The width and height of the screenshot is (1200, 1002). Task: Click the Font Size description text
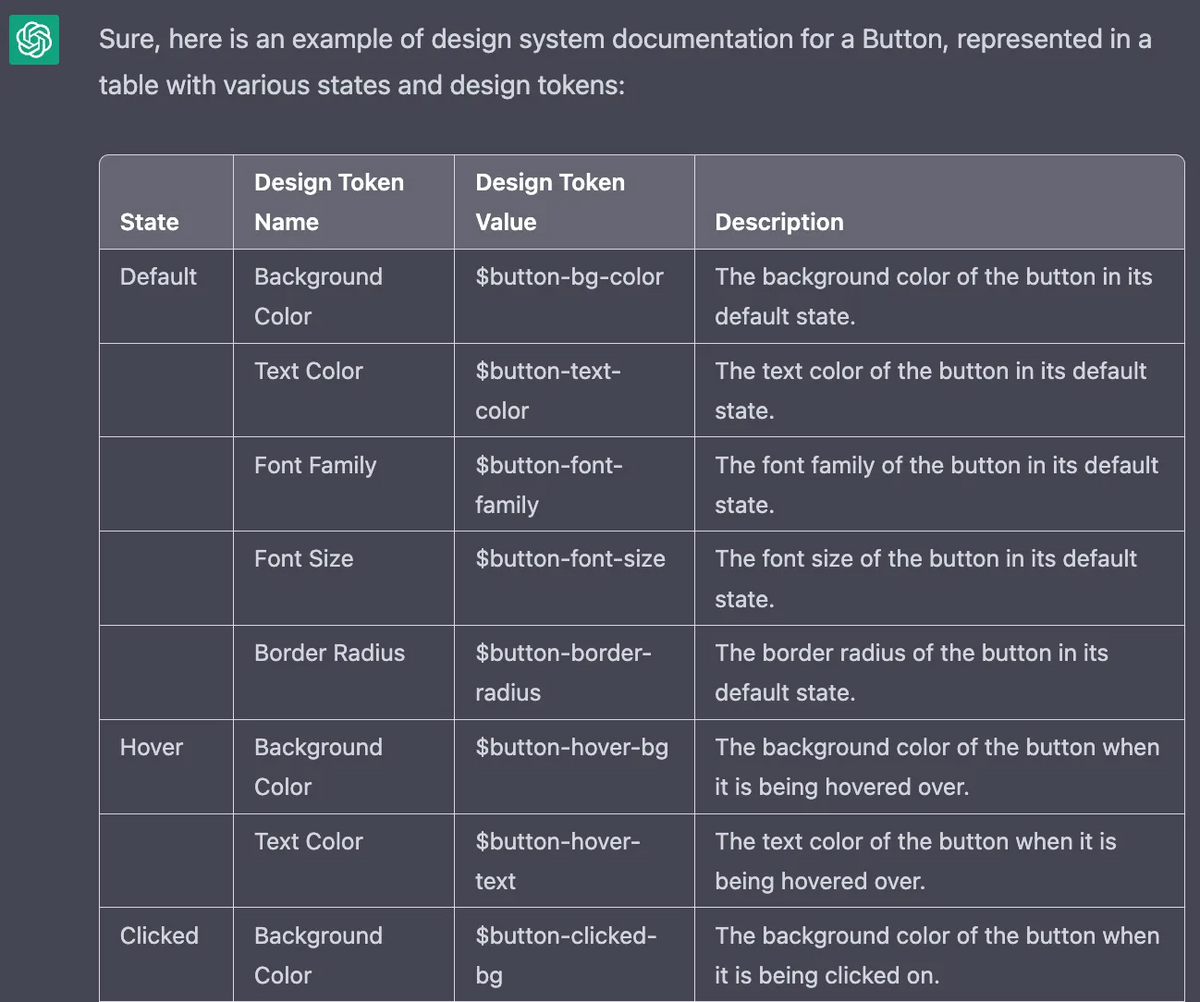[x=926, y=578]
